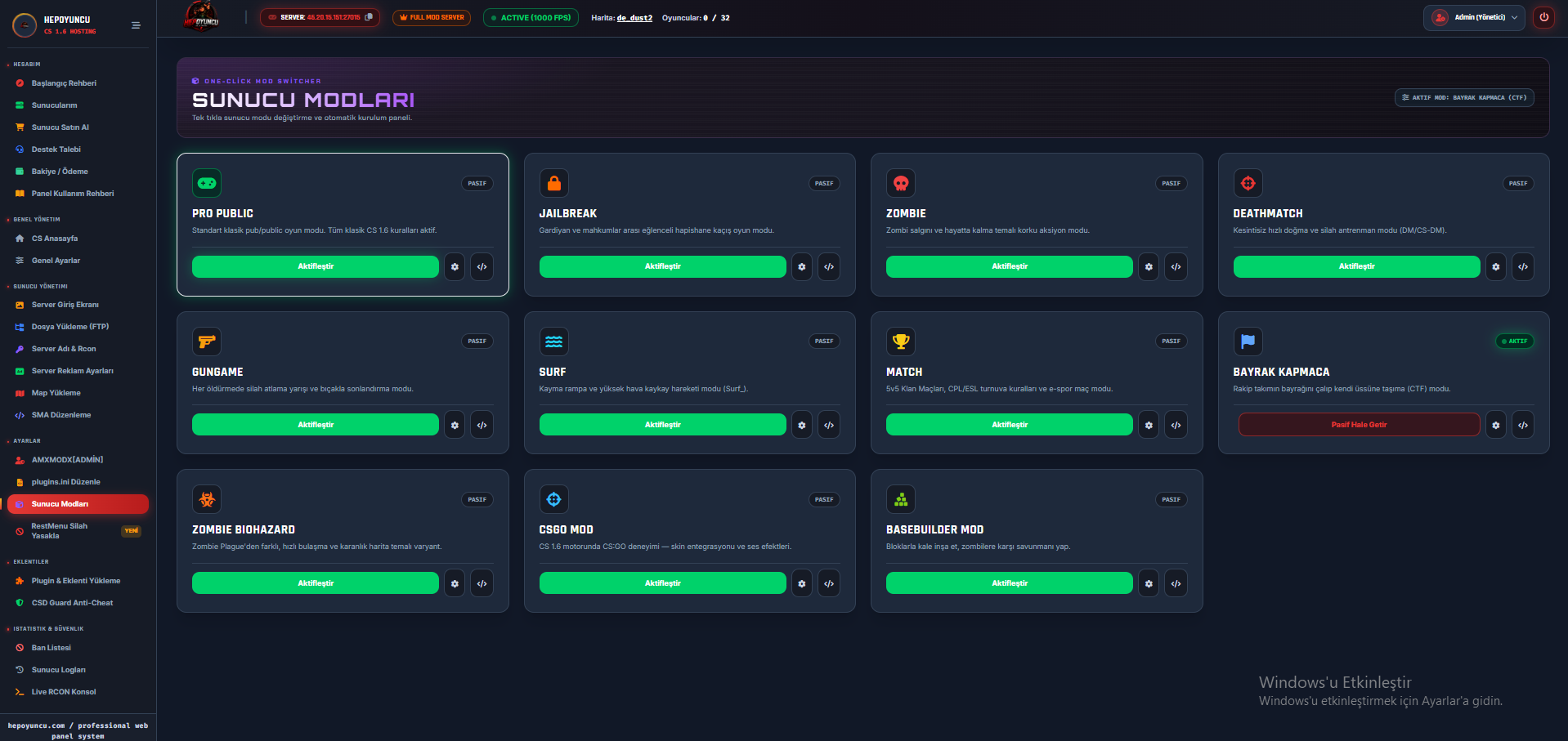This screenshot has width=1568, height=741.
Task: Open settings gear on JAILBREAK card
Action: (x=802, y=267)
